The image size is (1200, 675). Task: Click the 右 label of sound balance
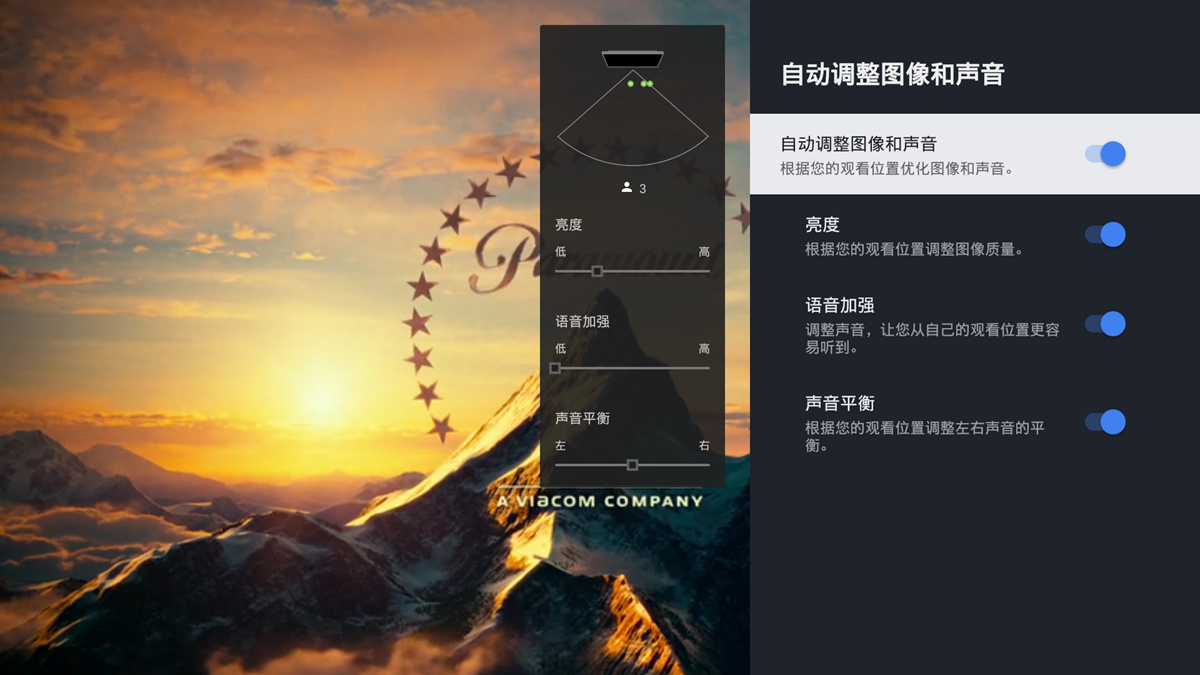pyautogui.click(x=704, y=446)
